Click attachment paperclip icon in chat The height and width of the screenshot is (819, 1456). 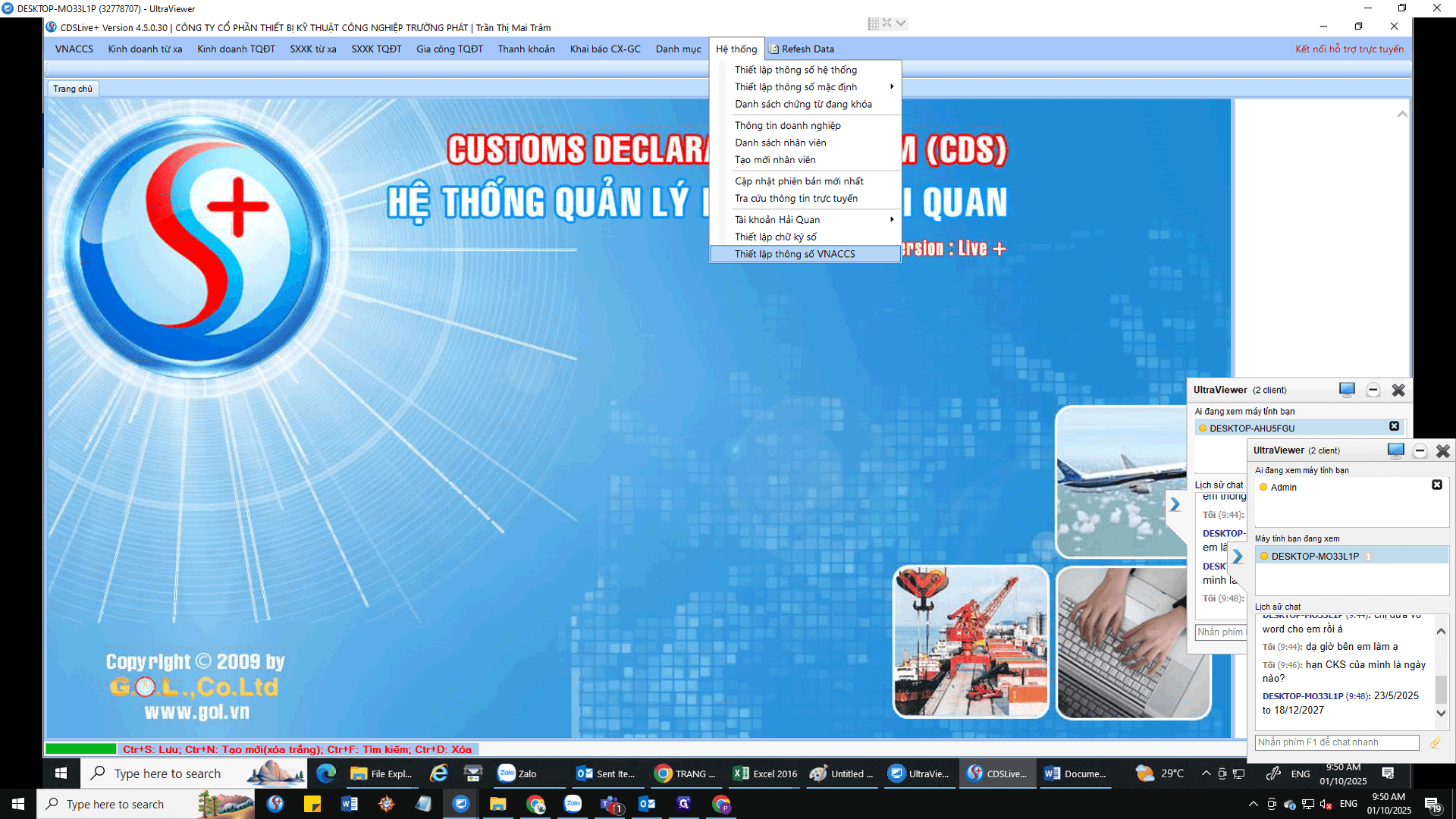(x=1435, y=742)
